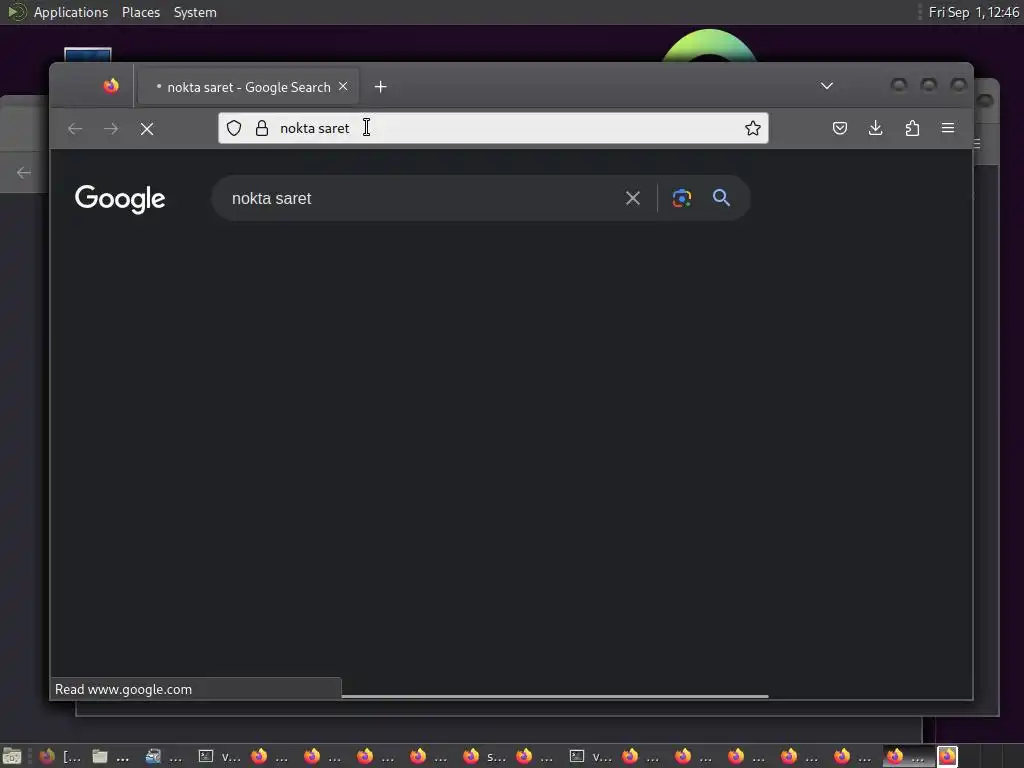This screenshot has width=1024, height=768.
Task: Open the Places menu
Action: 141,12
